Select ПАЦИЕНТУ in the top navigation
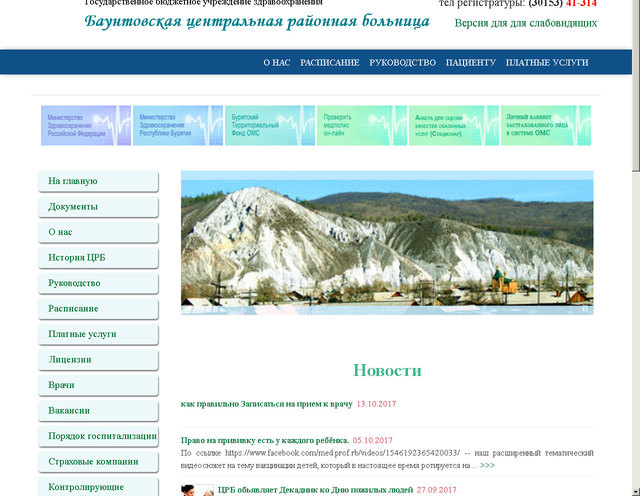Screen dimensions: 640x496 471,62
